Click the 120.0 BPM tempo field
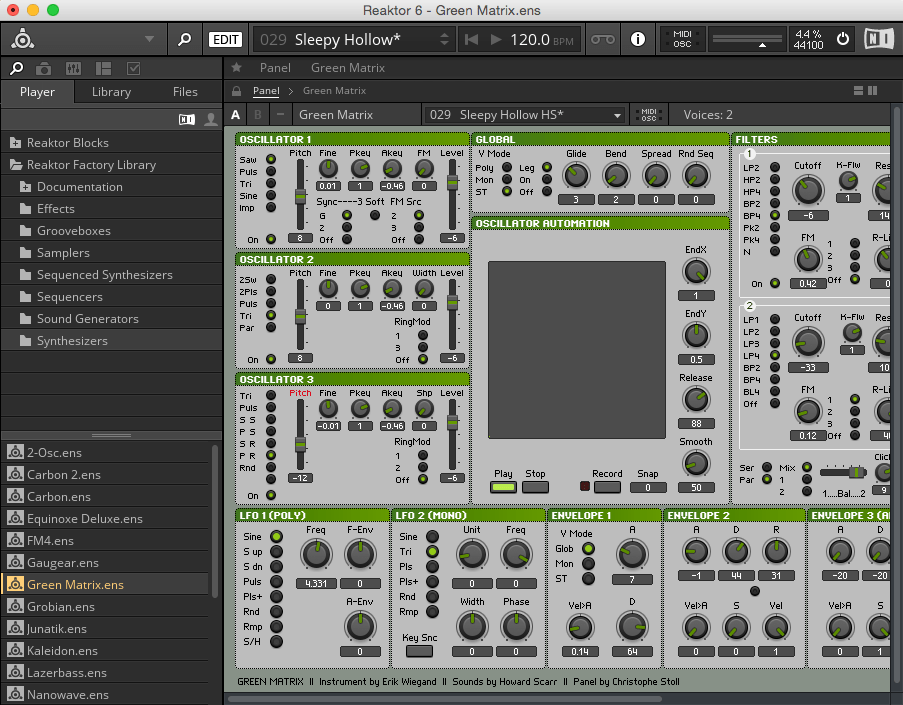The image size is (903, 705). (541, 39)
